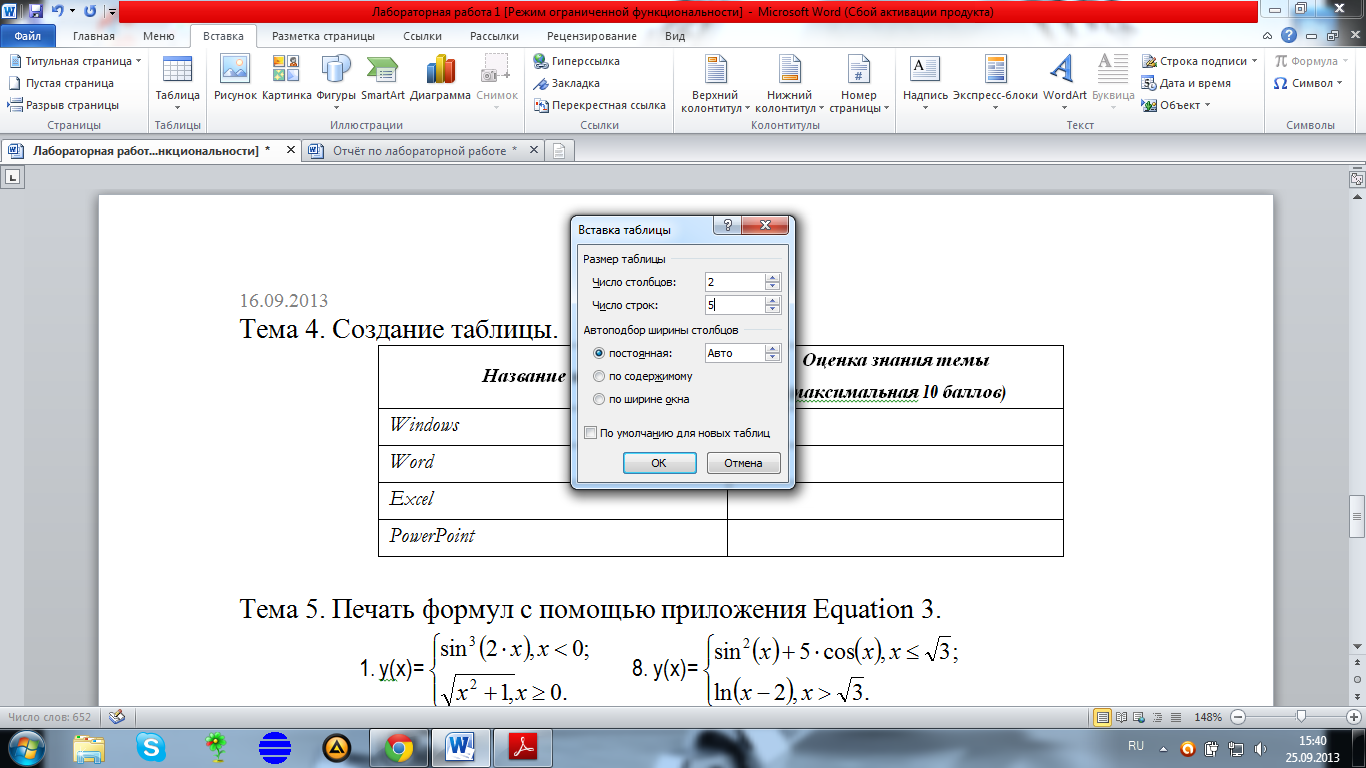Increase the Число столбцов value

tap(772, 278)
